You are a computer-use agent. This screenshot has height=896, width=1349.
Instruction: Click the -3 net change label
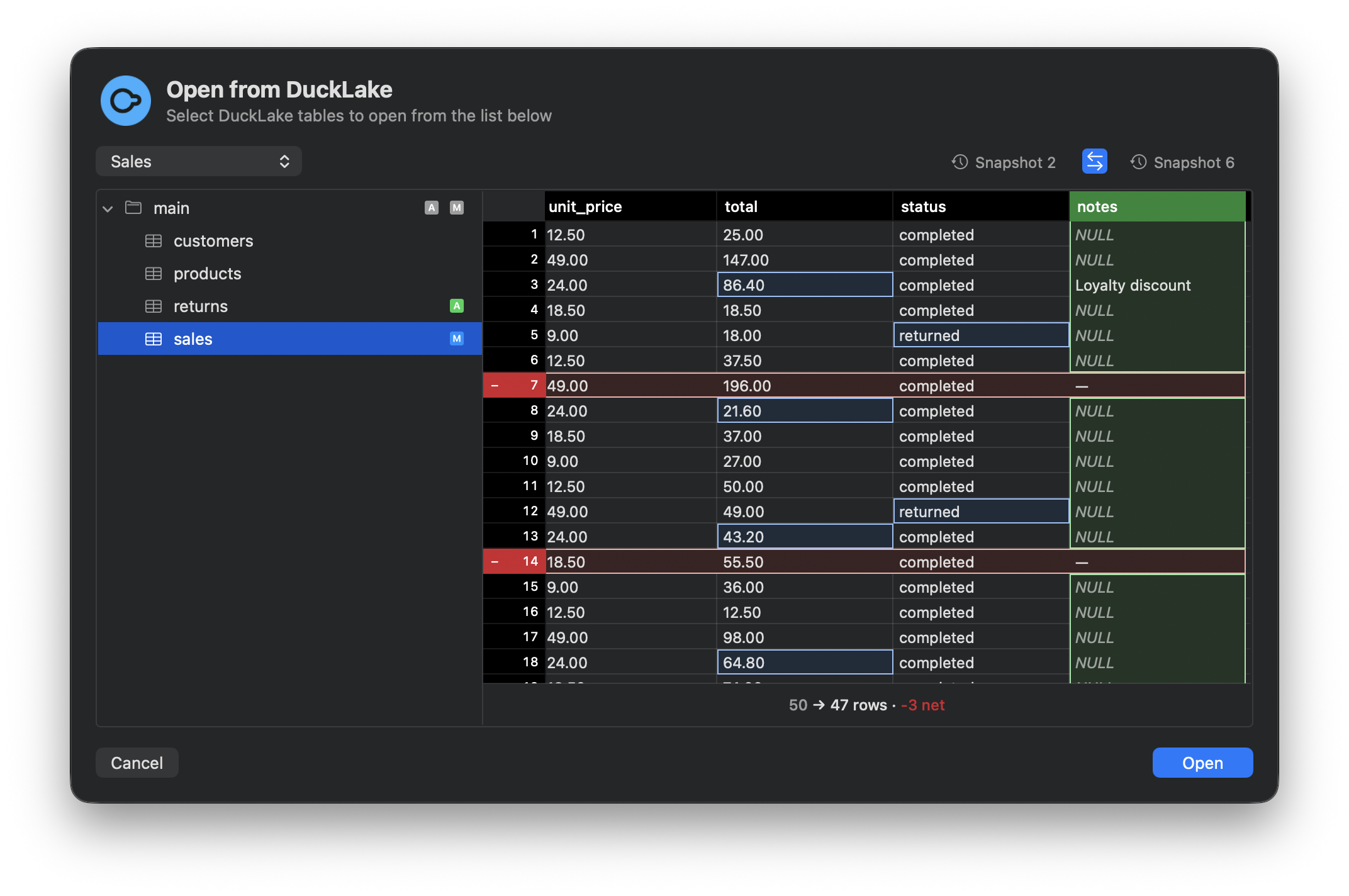click(923, 705)
